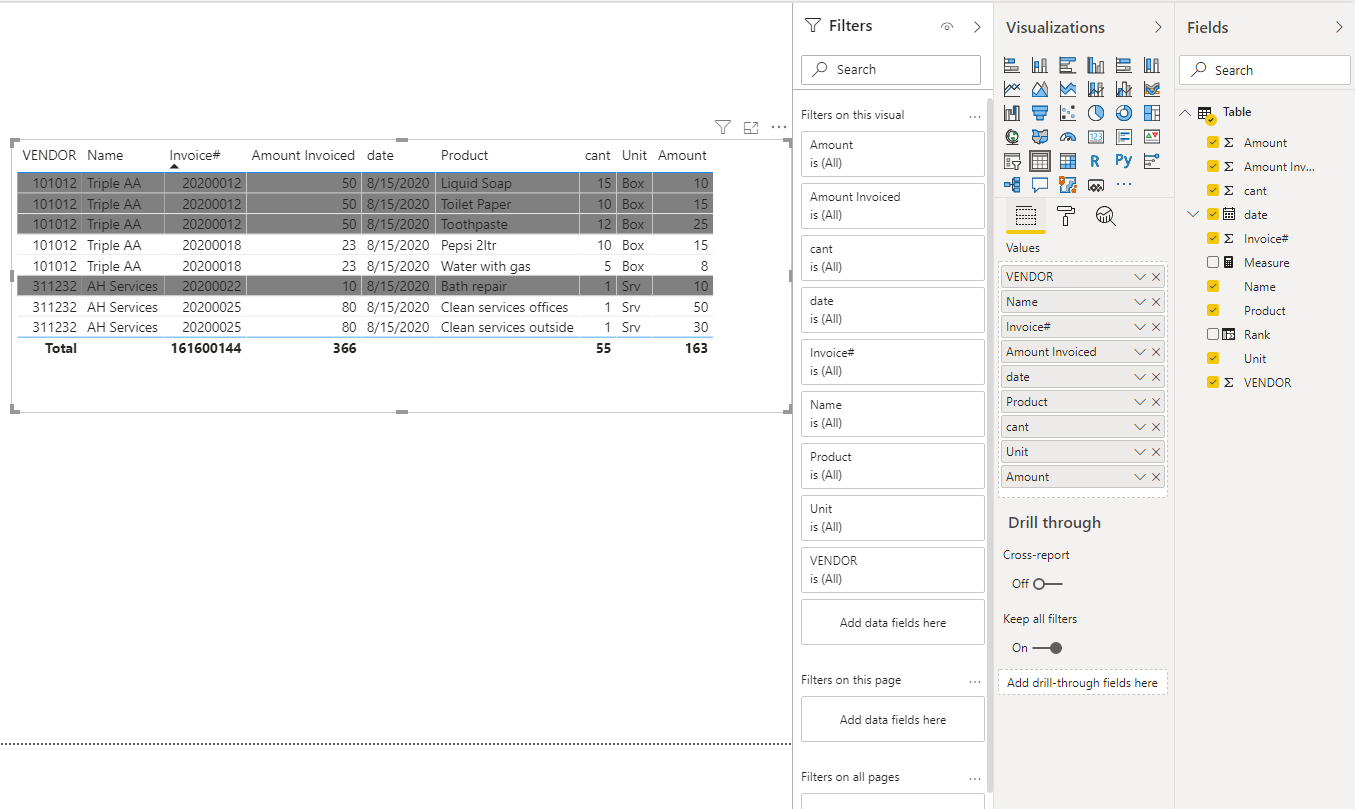Viewport: 1355px width, 809px height.
Task: Turn off the Keep all filters toggle
Action: pyautogui.click(x=1048, y=648)
